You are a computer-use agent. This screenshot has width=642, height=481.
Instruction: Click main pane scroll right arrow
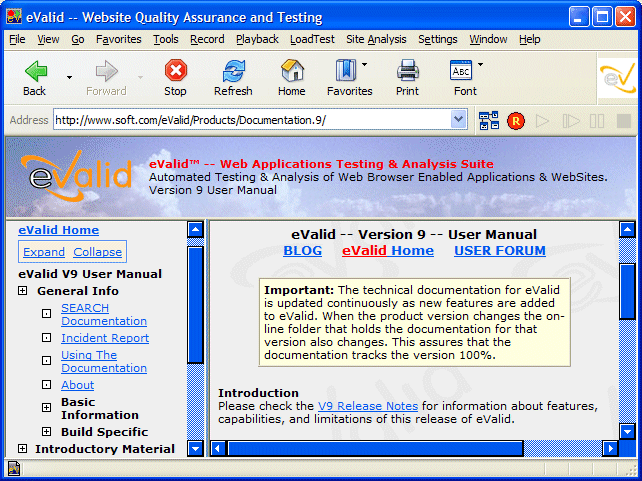pos(610,449)
